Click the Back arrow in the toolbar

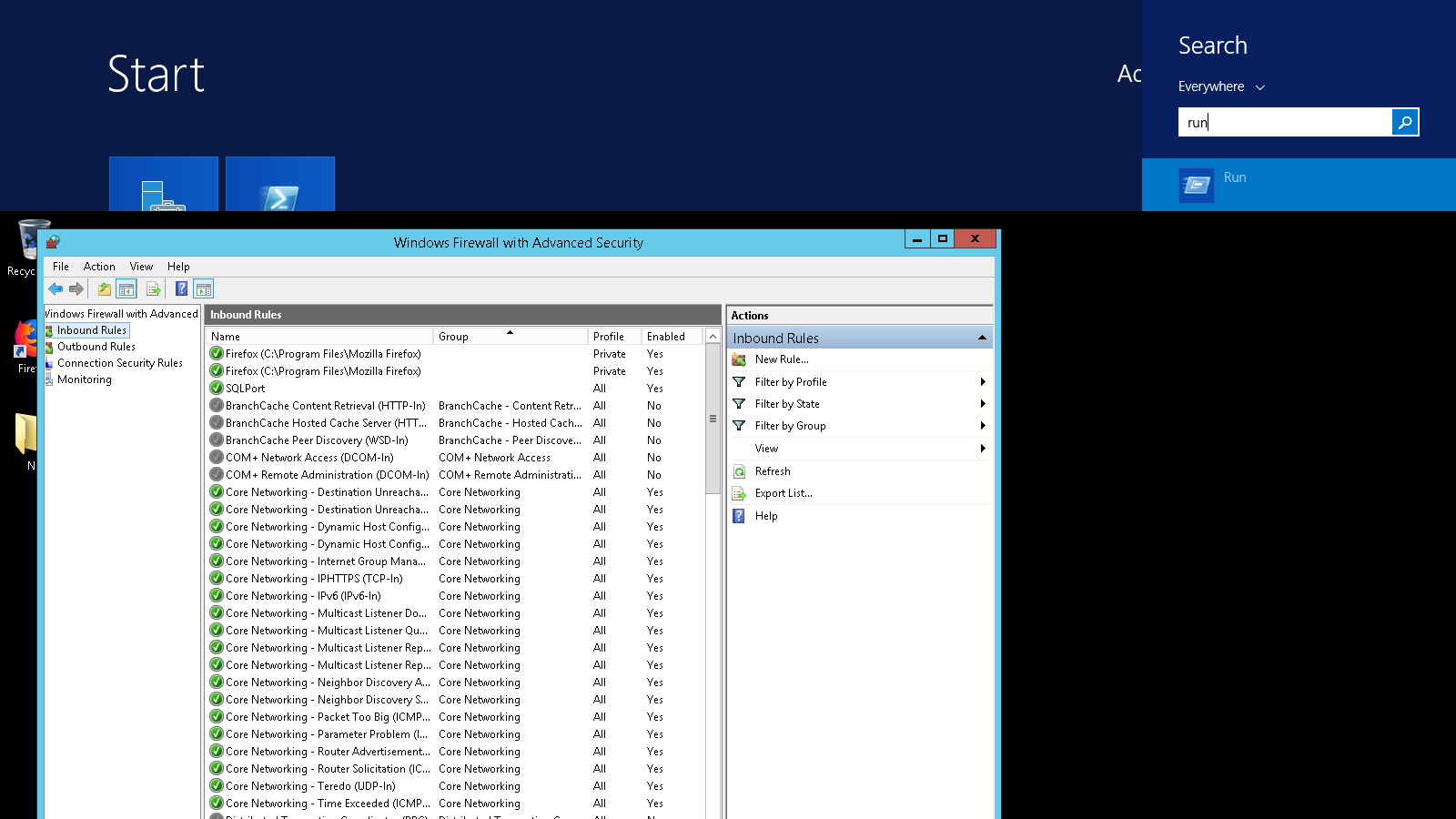tap(56, 289)
